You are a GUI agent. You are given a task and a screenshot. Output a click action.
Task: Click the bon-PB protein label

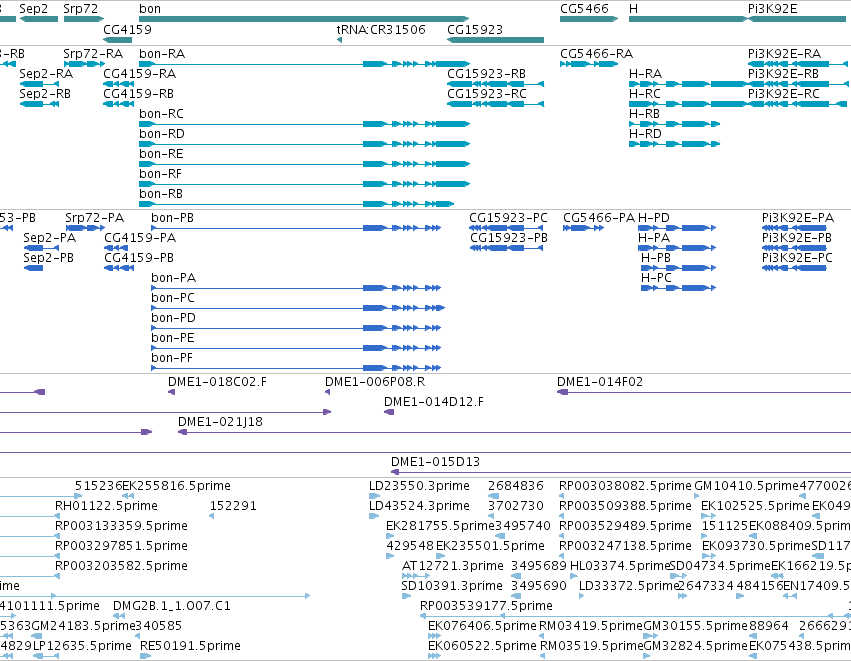click(x=173, y=218)
